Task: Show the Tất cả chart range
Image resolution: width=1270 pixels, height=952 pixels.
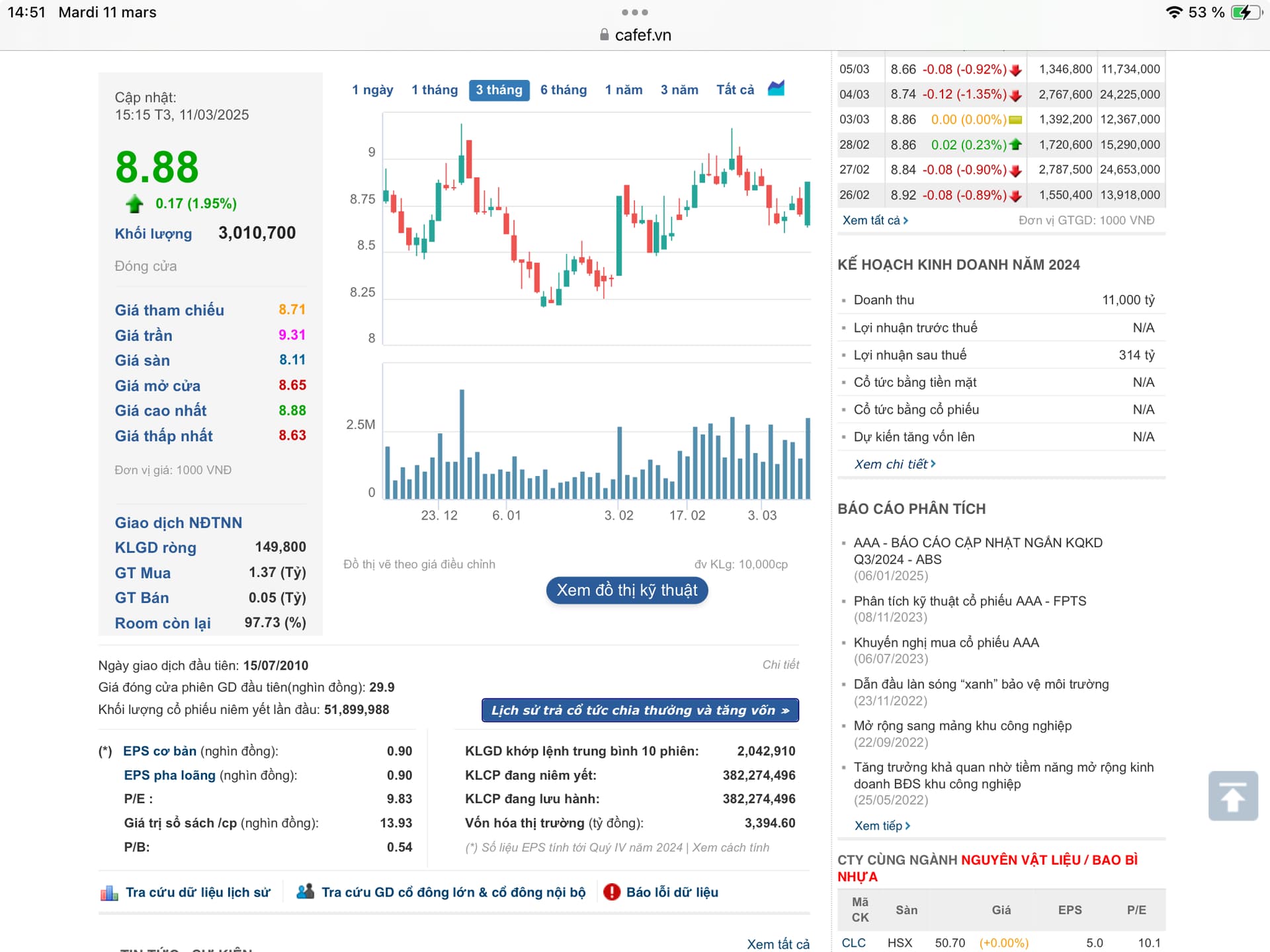Action: (x=734, y=90)
